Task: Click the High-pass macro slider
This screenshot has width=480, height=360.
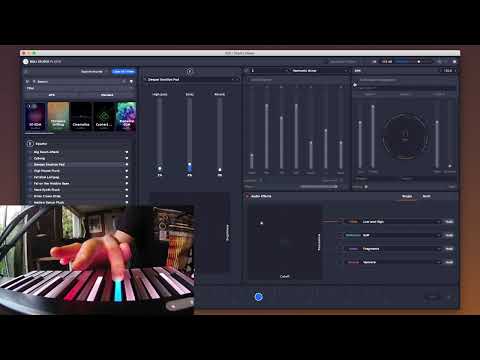Action: point(160,133)
